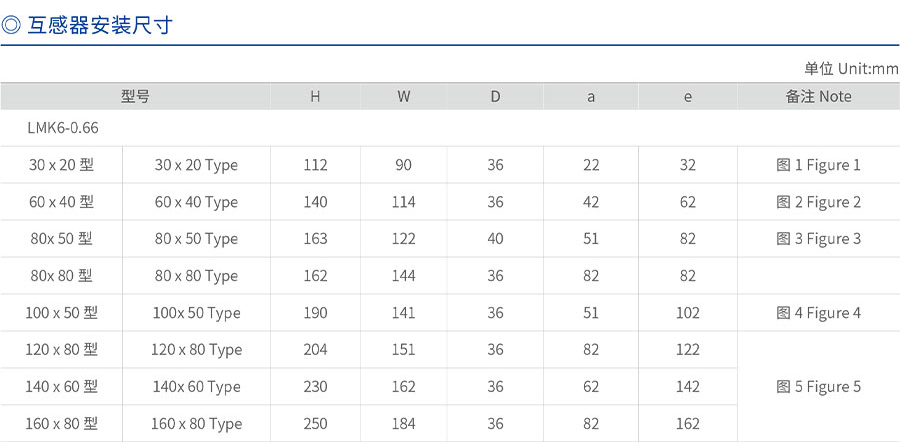Click the 80 x 80 Type cell
900x443 pixels.
[196, 276]
